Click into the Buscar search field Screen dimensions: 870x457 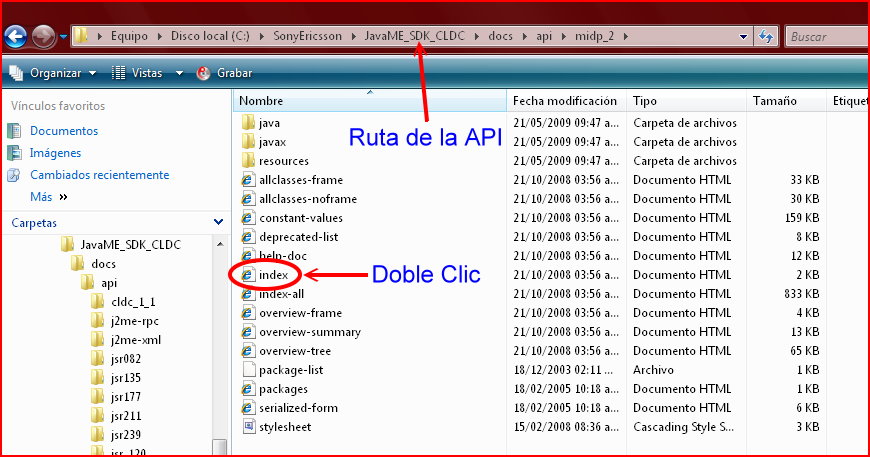pos(827,37)
